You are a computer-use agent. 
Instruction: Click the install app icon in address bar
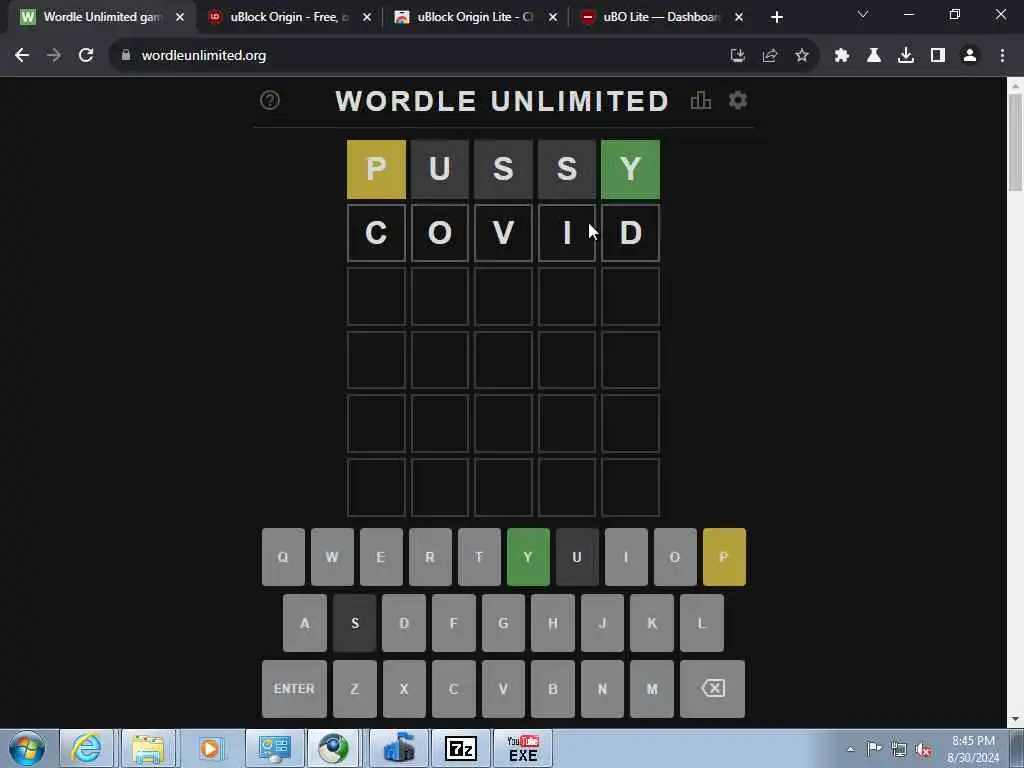(738, 56)
